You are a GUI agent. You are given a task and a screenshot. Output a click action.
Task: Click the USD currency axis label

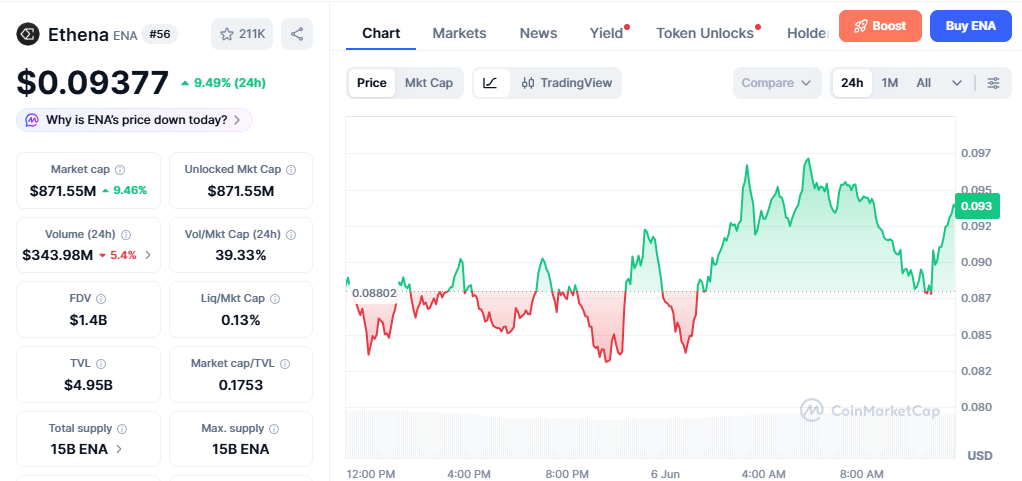(x=980, y=454)
